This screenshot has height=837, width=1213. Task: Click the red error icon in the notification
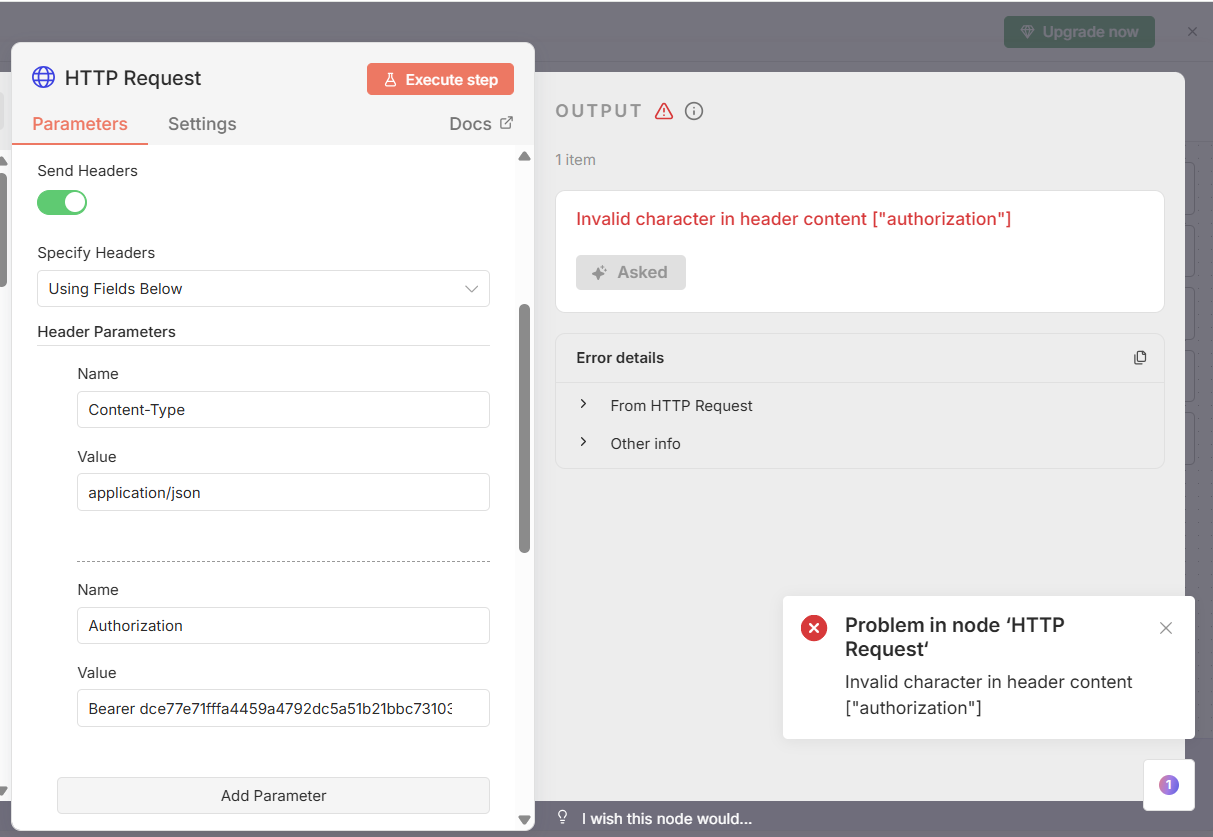(814, 628)
